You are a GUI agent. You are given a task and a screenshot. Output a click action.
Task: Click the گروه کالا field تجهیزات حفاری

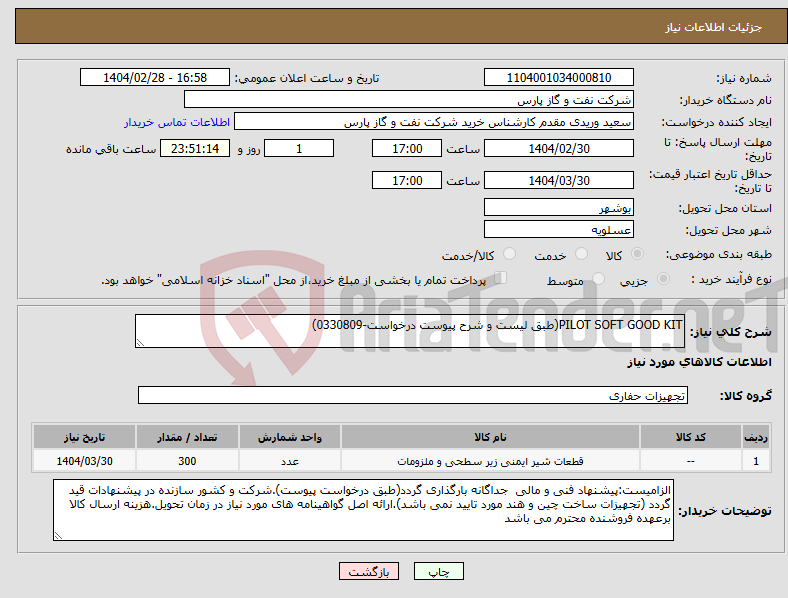tap(413, 395)
